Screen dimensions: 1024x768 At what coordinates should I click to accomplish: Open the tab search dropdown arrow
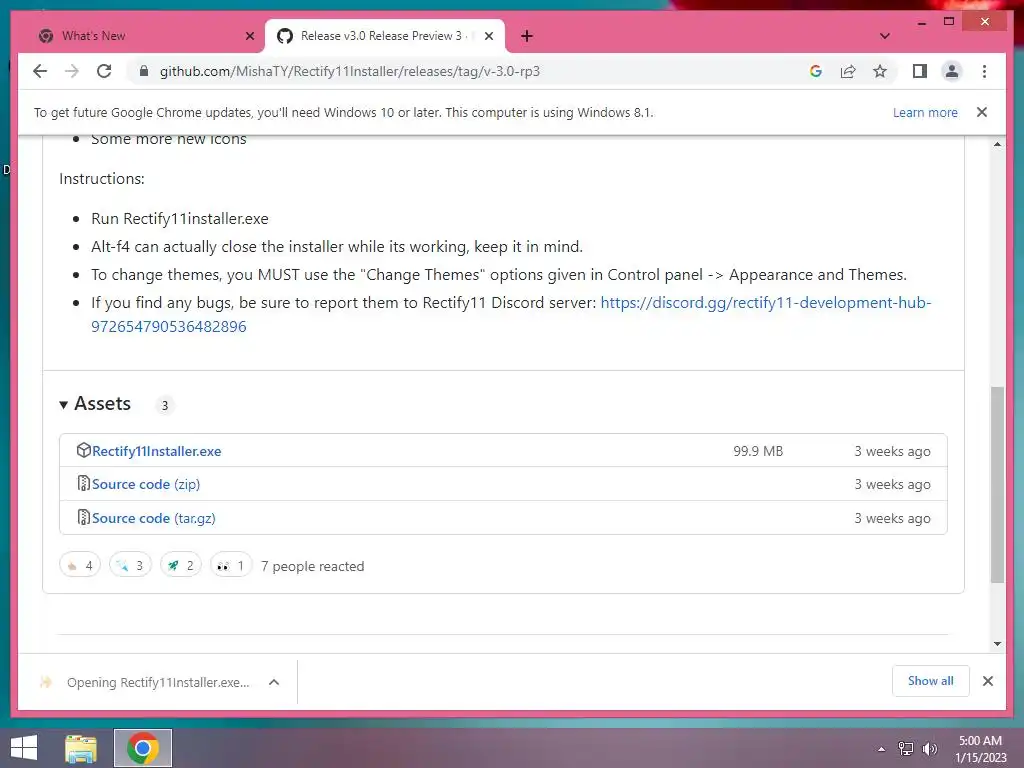(x=884, y=36)
